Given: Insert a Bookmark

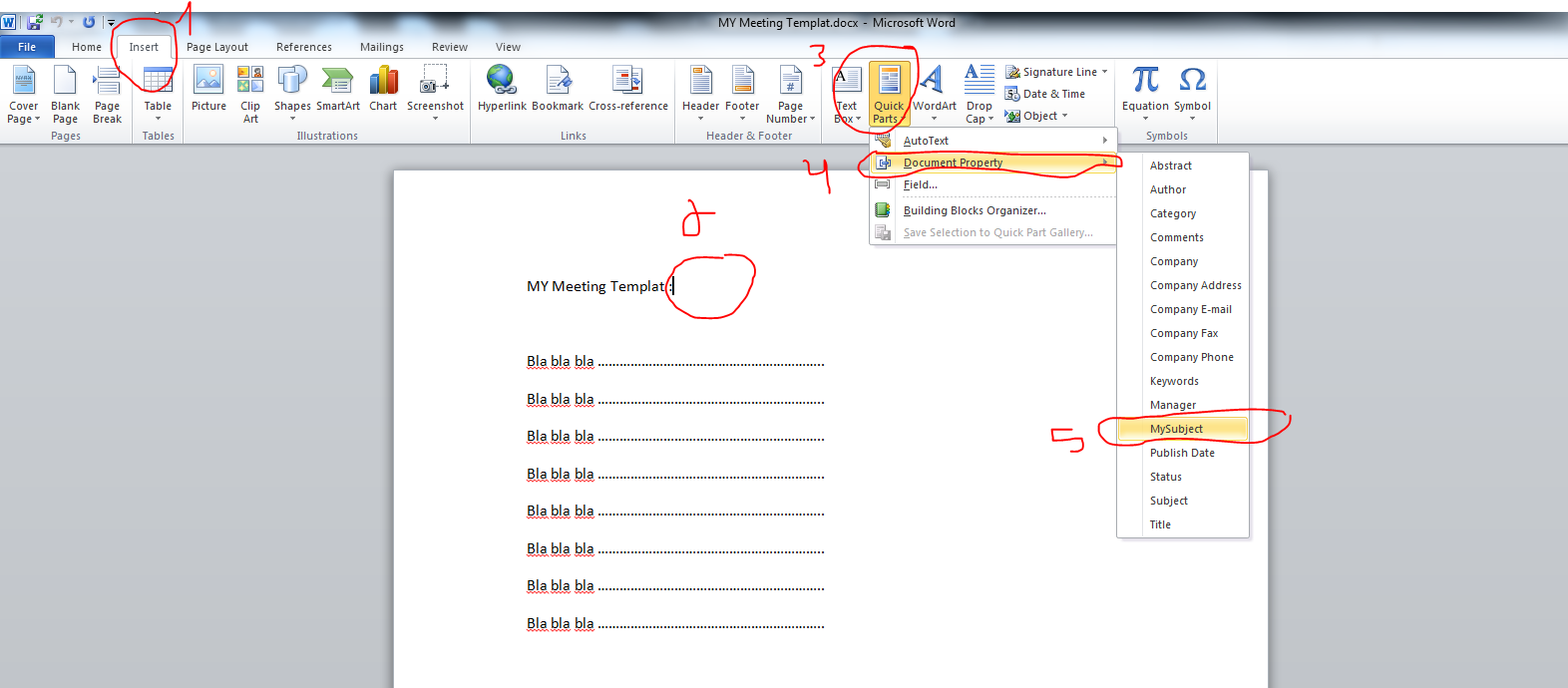Looking at the screenshot, I should pos(558,90).
